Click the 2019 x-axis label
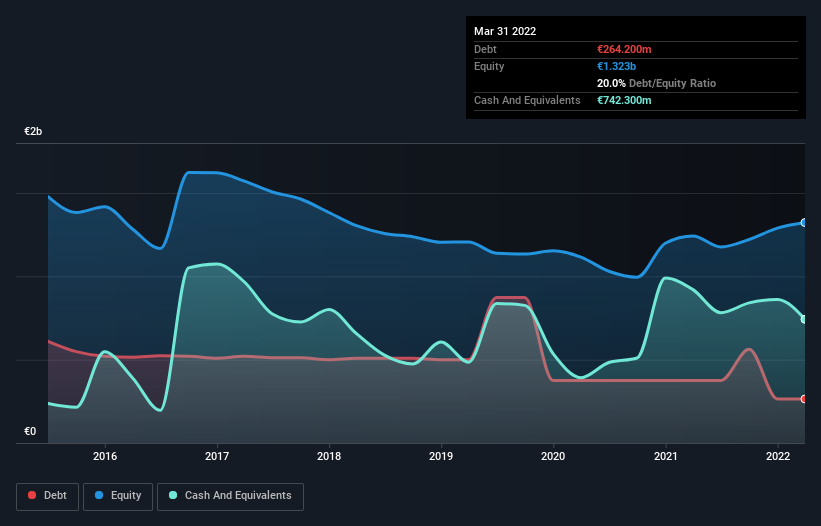 click(441, 456)
